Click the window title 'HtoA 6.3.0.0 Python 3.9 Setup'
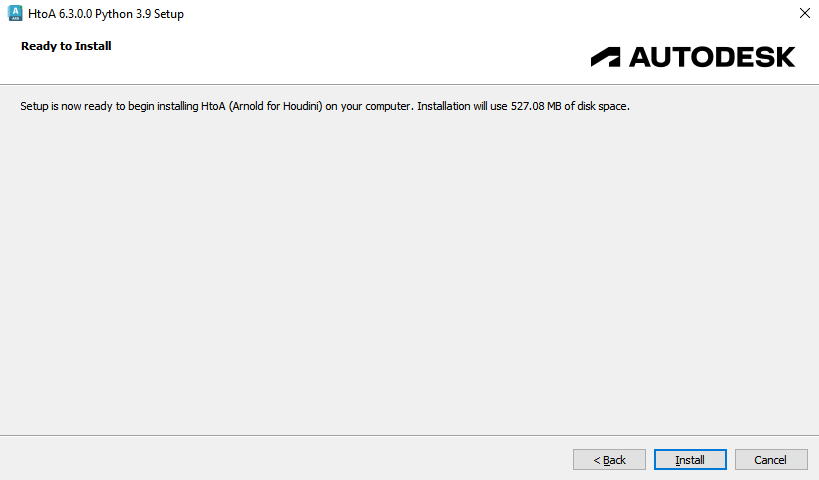The height and width of the screenshot is (480, 819). point(113,14)
